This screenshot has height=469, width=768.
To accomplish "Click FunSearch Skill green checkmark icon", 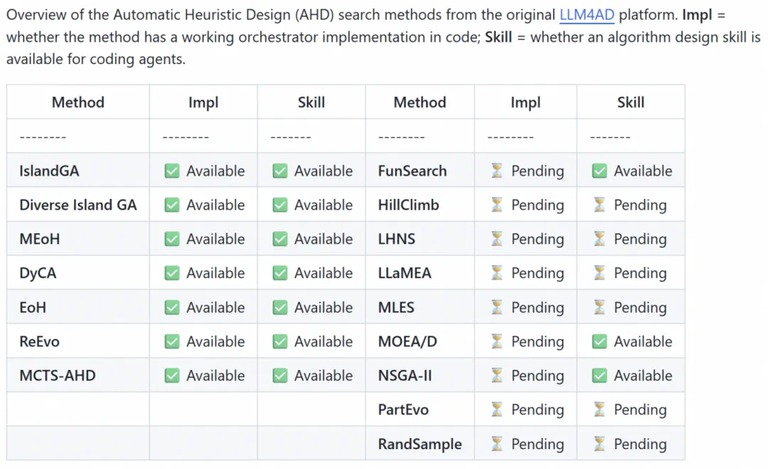I will pyautogui.click(x=600, y=171).
